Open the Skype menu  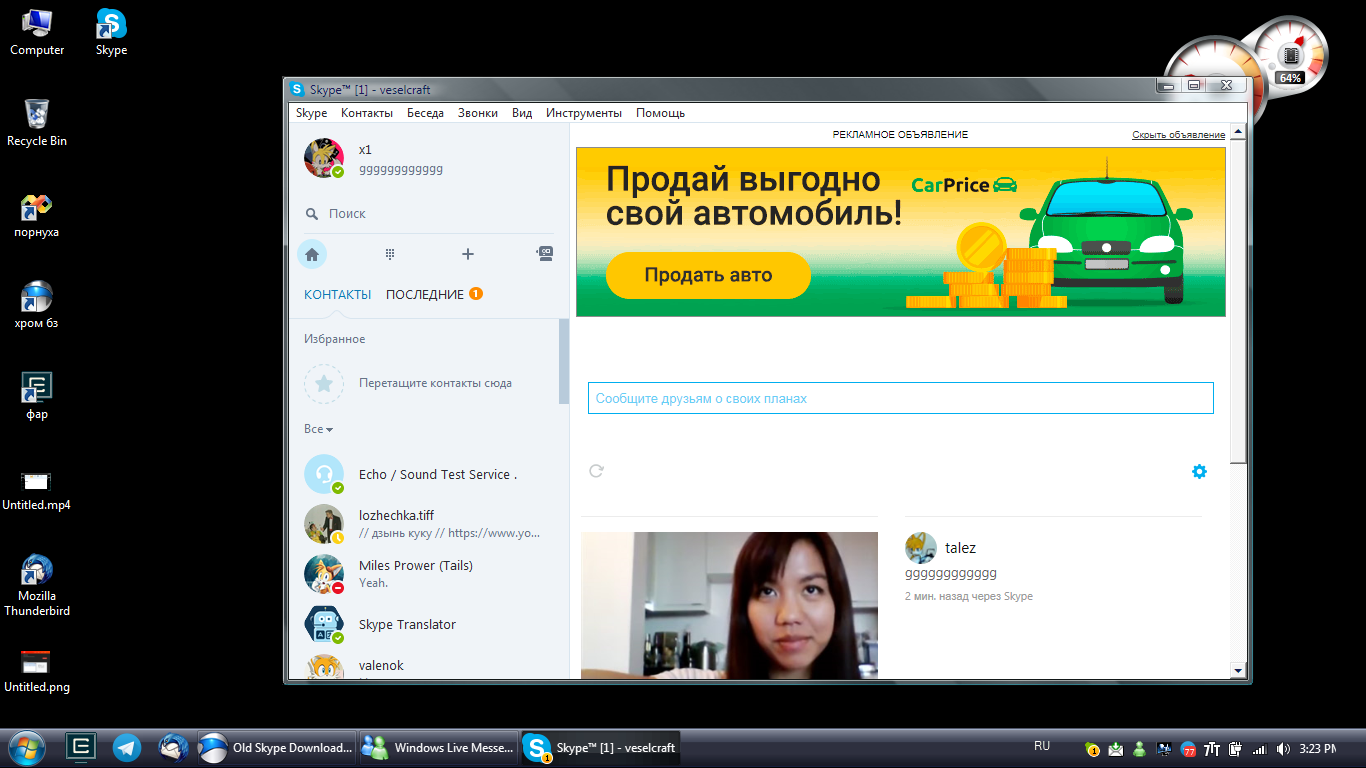[311, 113]
